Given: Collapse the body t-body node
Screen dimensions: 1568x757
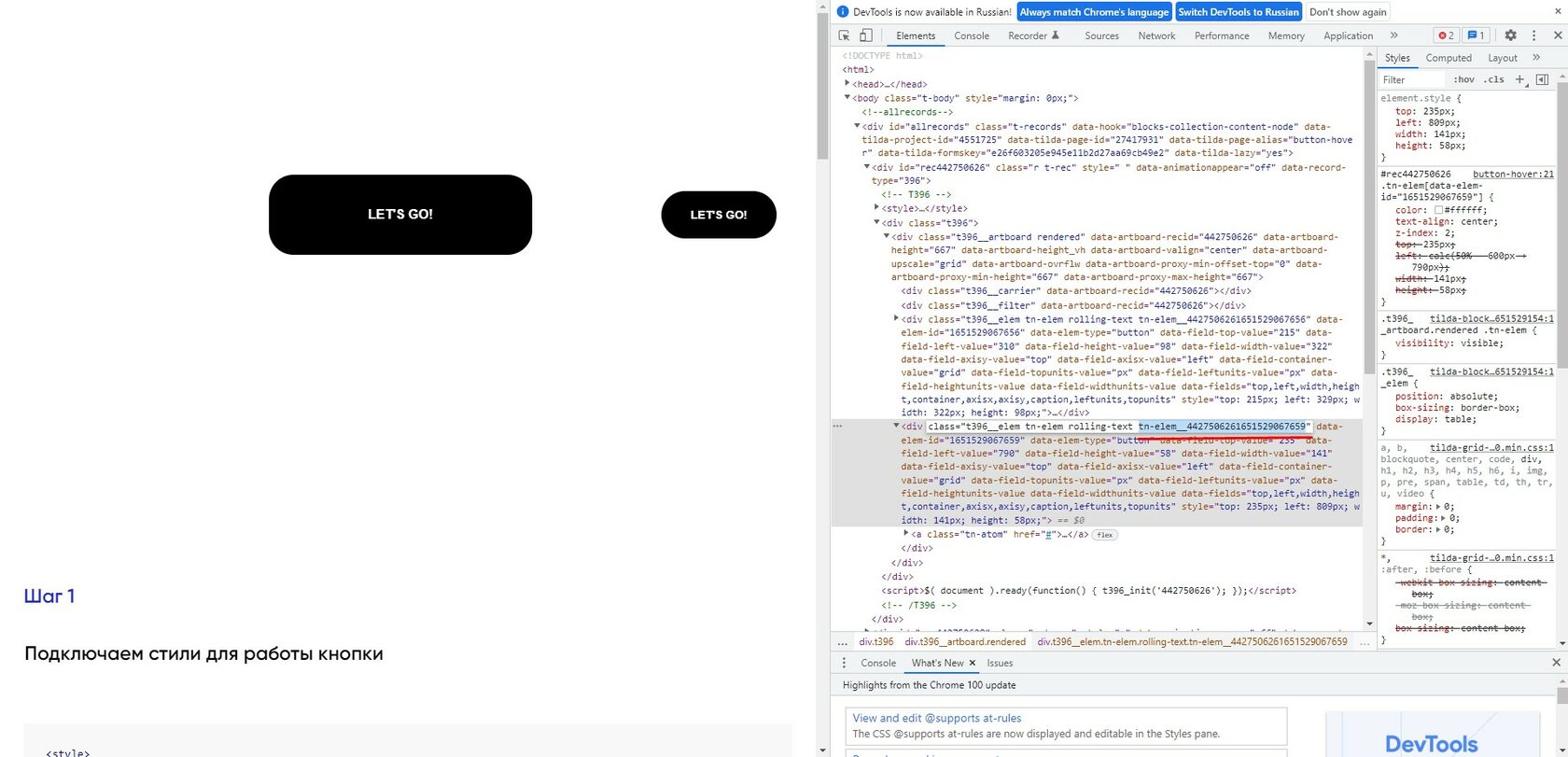Looking at the screenshot, I should (847, 98).
